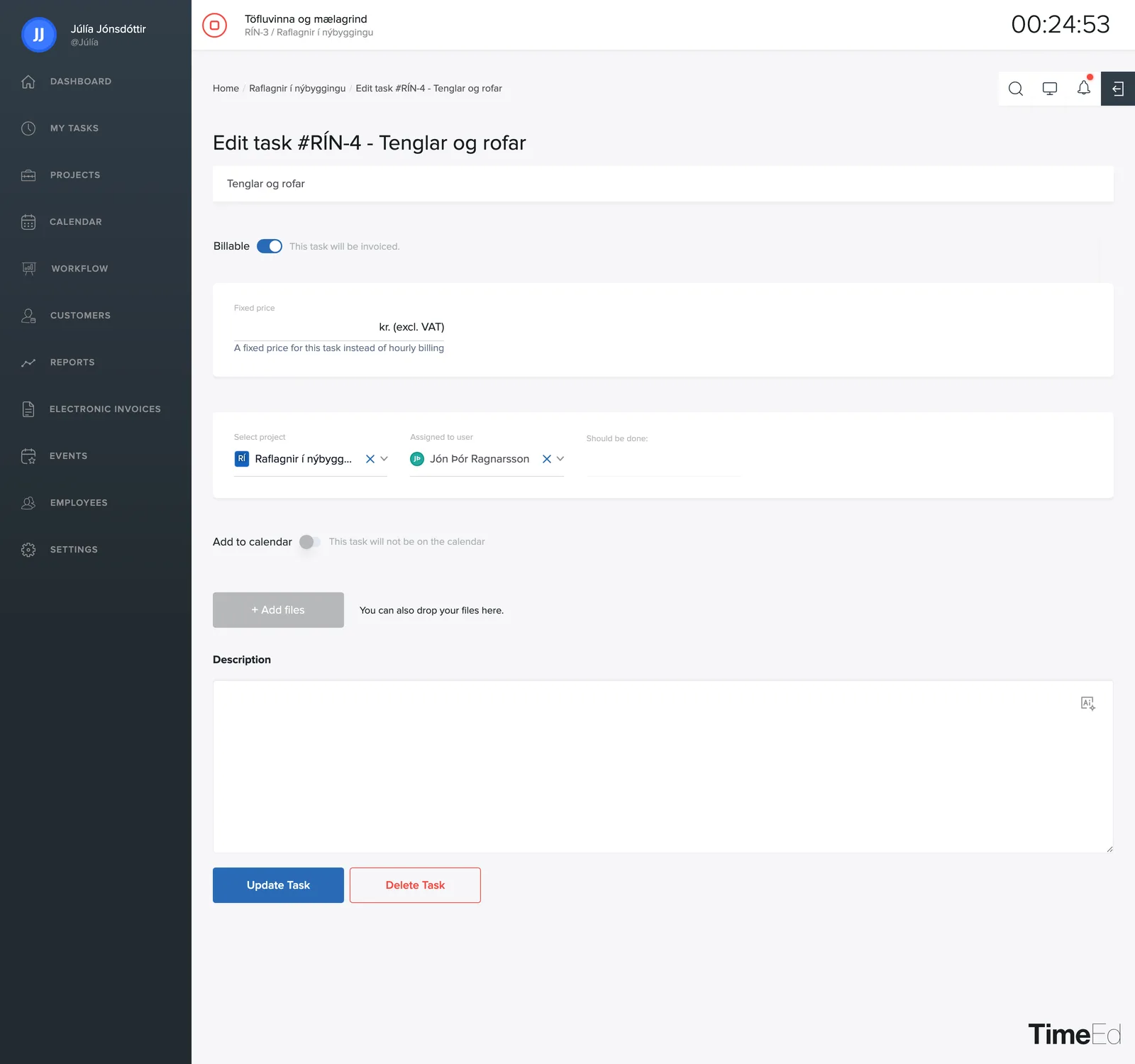Click the JJ user avatar
The width and height of the screenshot is (1135, 1064).
39,35
